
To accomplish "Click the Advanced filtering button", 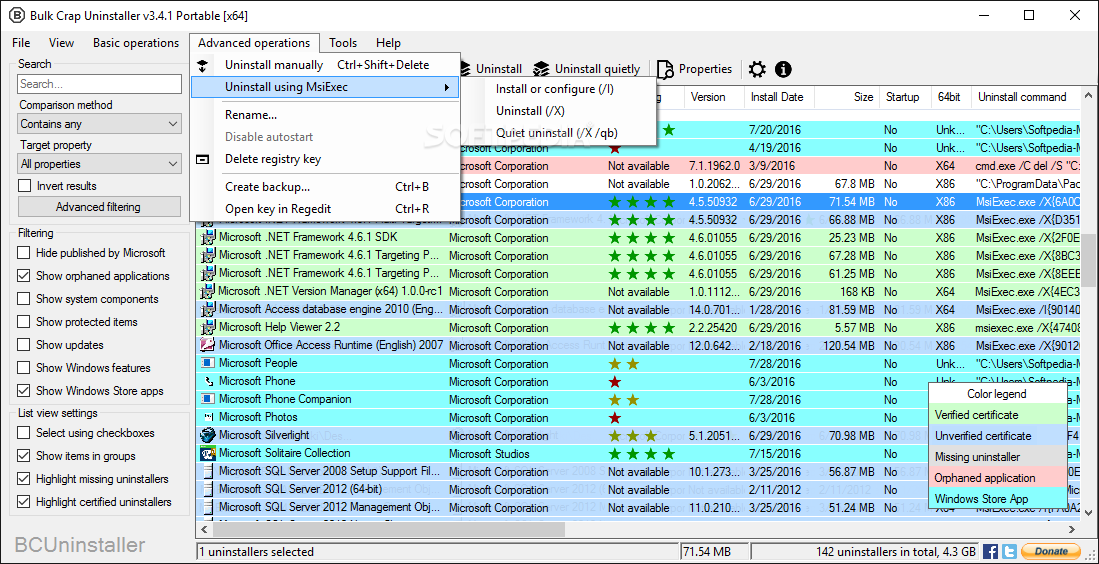I will (x=98, y=207).
